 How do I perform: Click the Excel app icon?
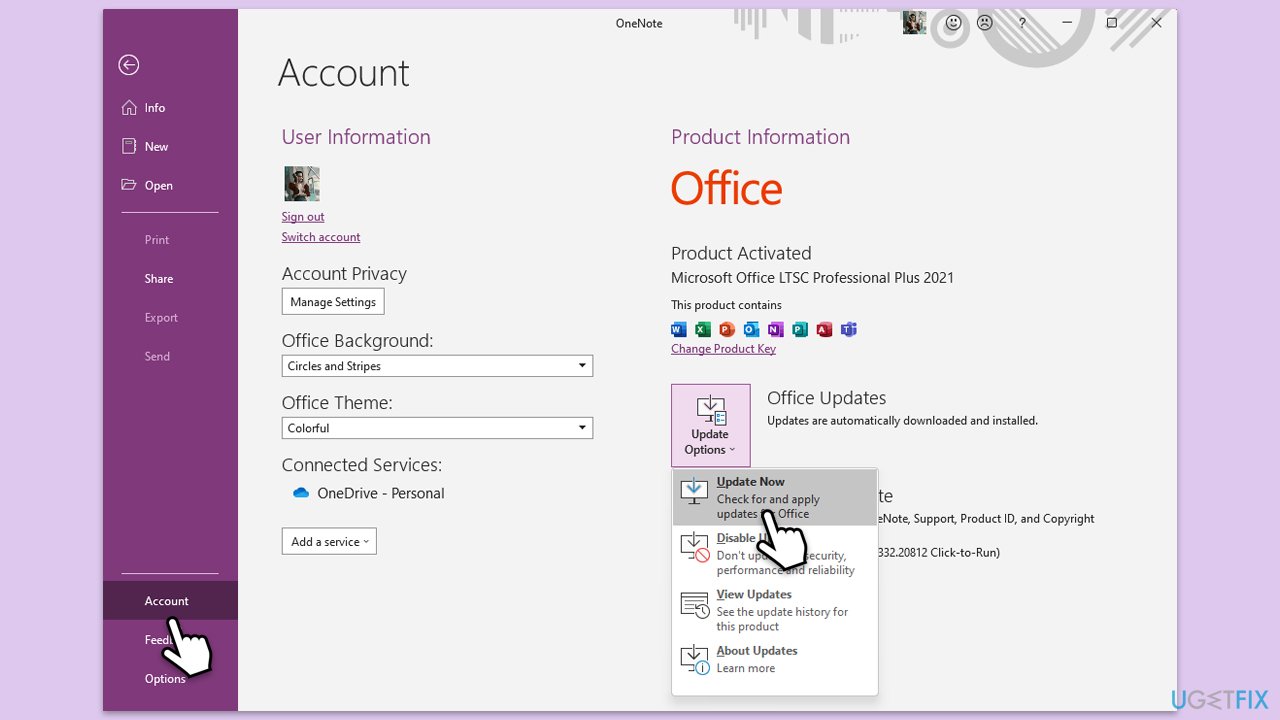point(703,329)
